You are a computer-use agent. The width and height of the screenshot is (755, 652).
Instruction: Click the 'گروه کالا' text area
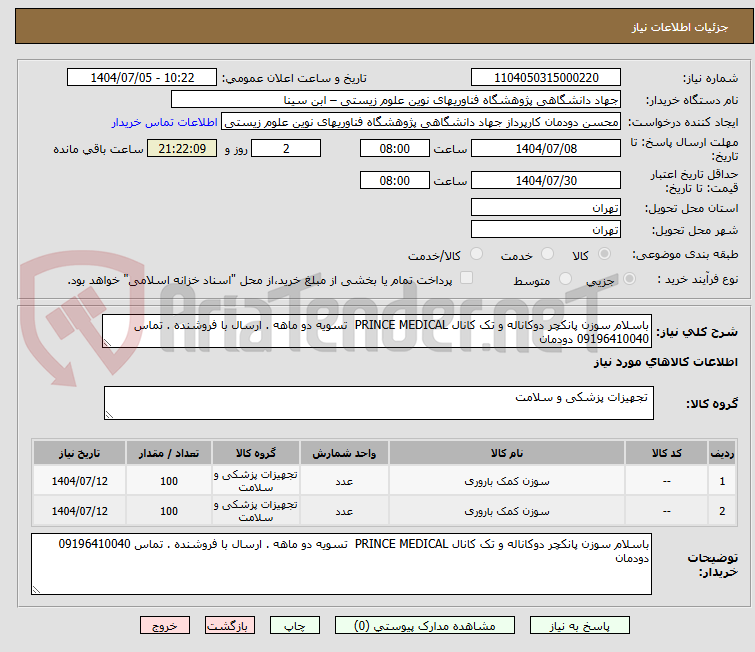coord(378,403)
